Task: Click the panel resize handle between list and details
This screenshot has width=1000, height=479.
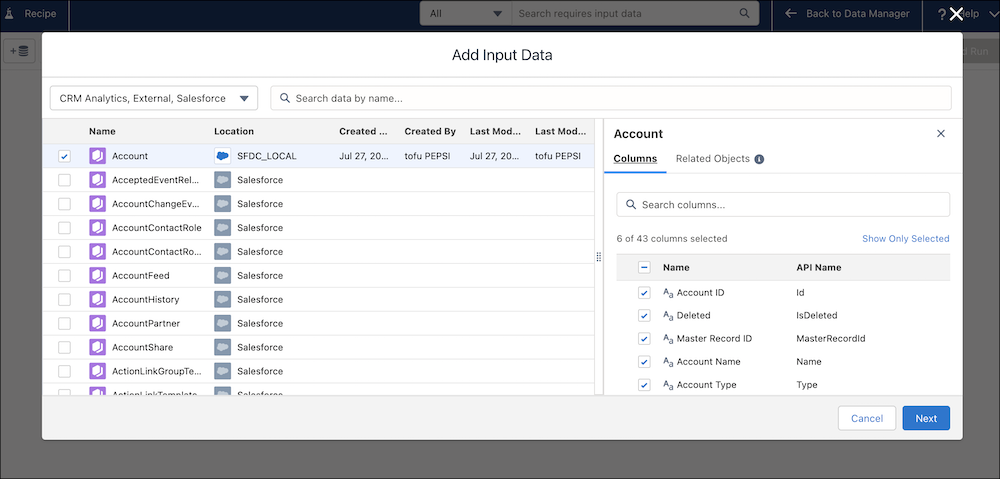Action: pos(598,256)
